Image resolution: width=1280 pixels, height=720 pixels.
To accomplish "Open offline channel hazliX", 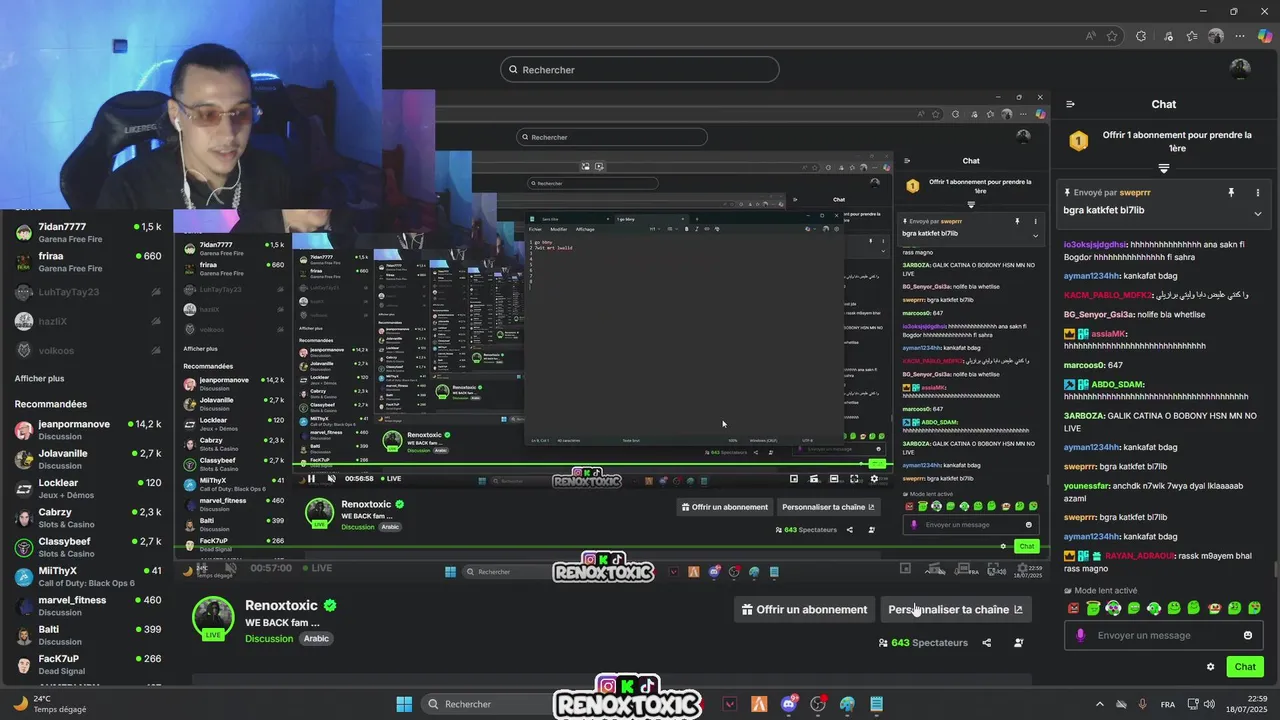I will point(87,321).
